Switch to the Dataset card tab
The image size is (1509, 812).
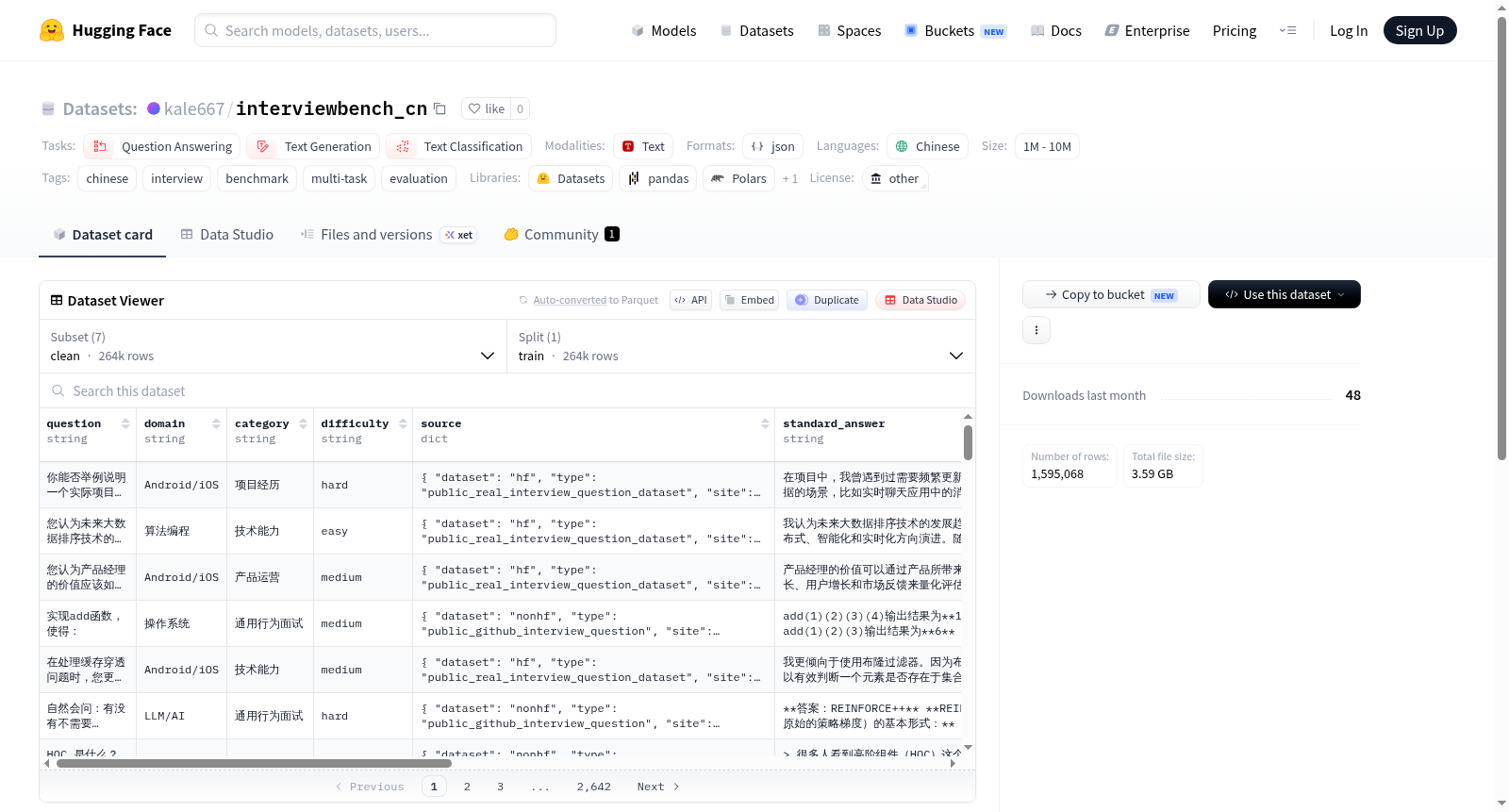103,234
